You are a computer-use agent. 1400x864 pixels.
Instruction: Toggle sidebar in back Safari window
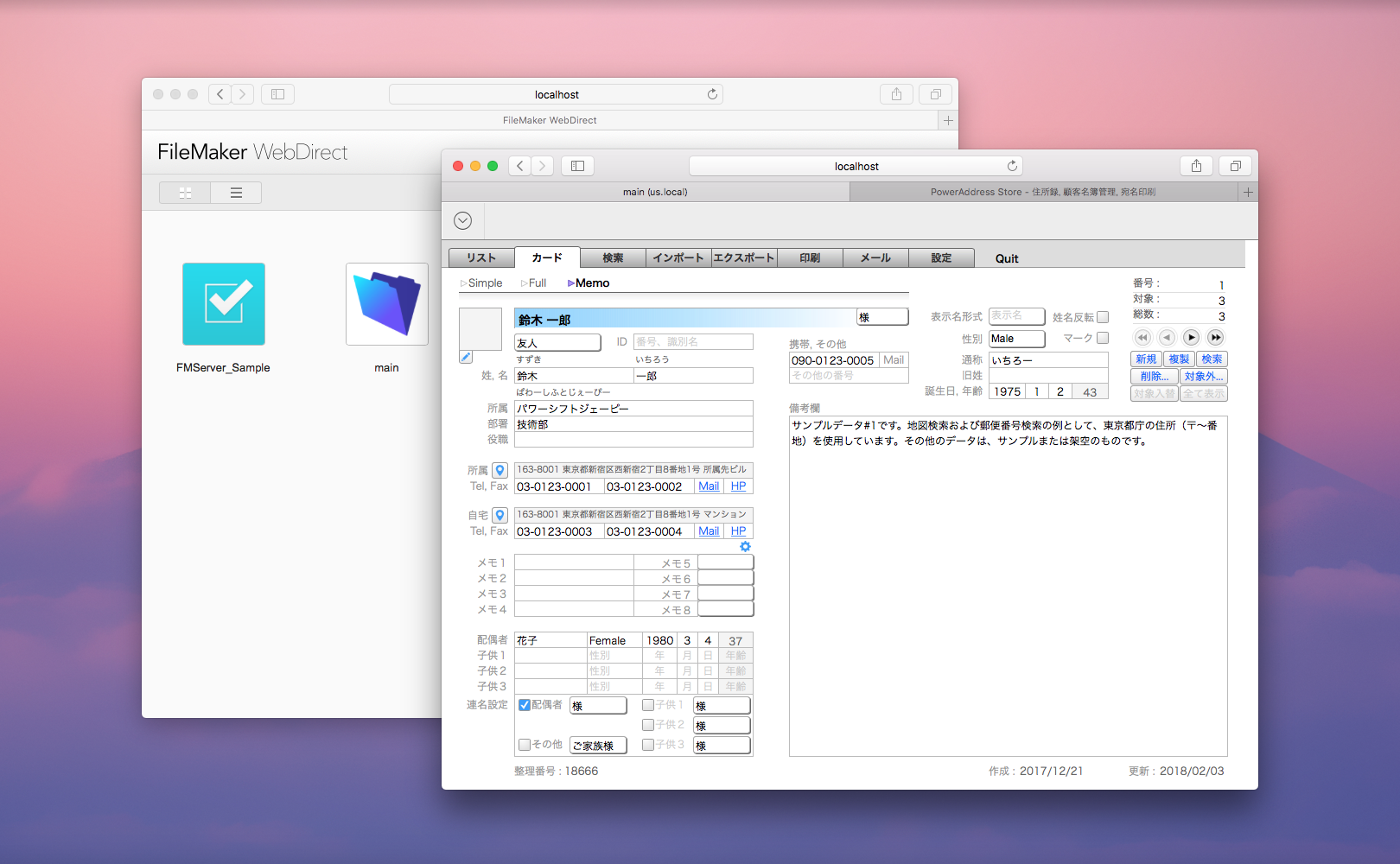[x=277, y=94]
